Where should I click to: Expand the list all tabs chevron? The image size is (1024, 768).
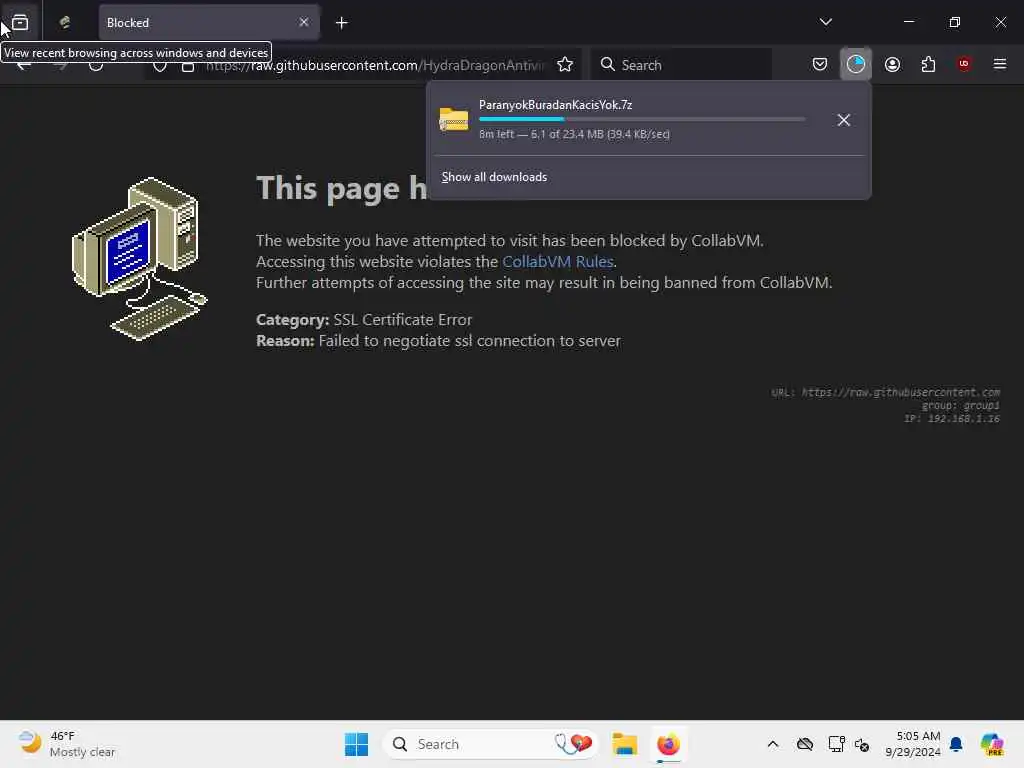pos(825,22)
